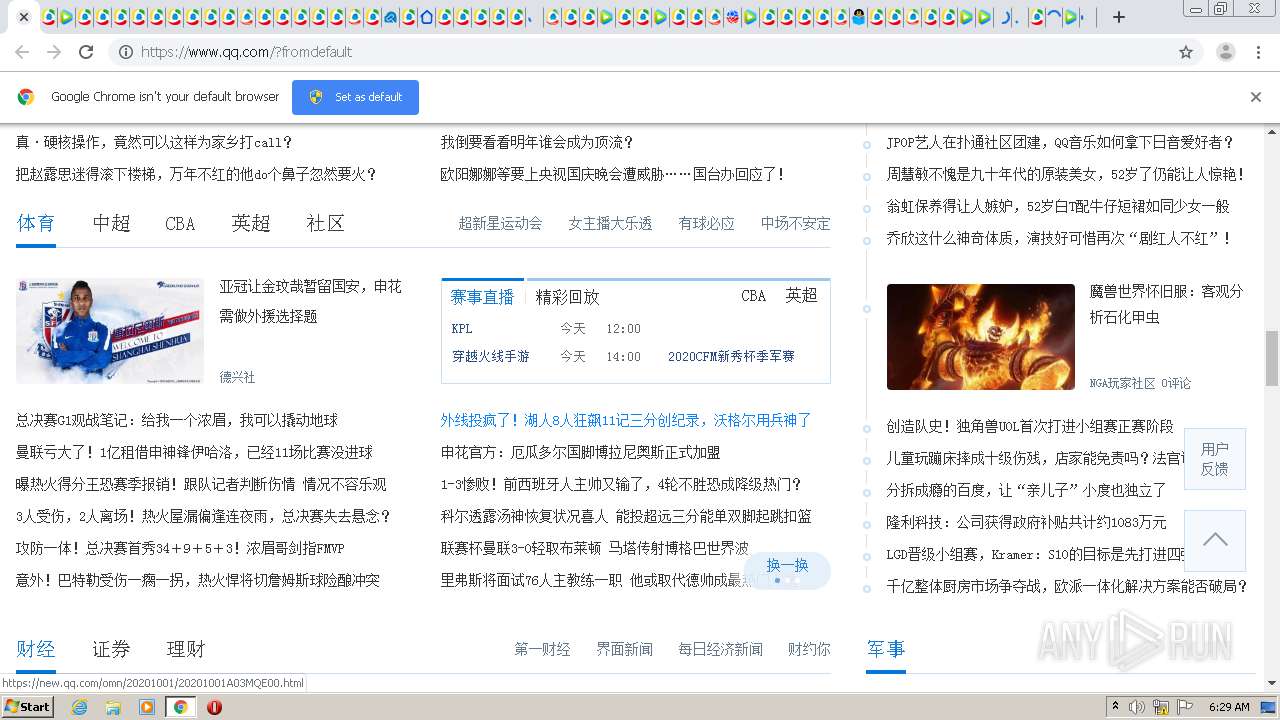The image size is (1280, 720).
Task: Open 魔兽世界怀旧服 article title
Action: [x=1166, y=304]
